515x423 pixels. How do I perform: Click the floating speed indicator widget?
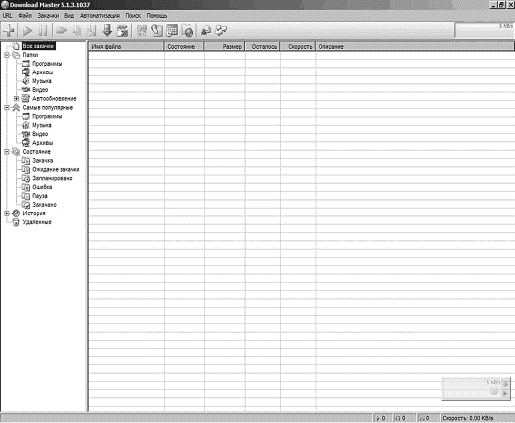coord(476,389)
